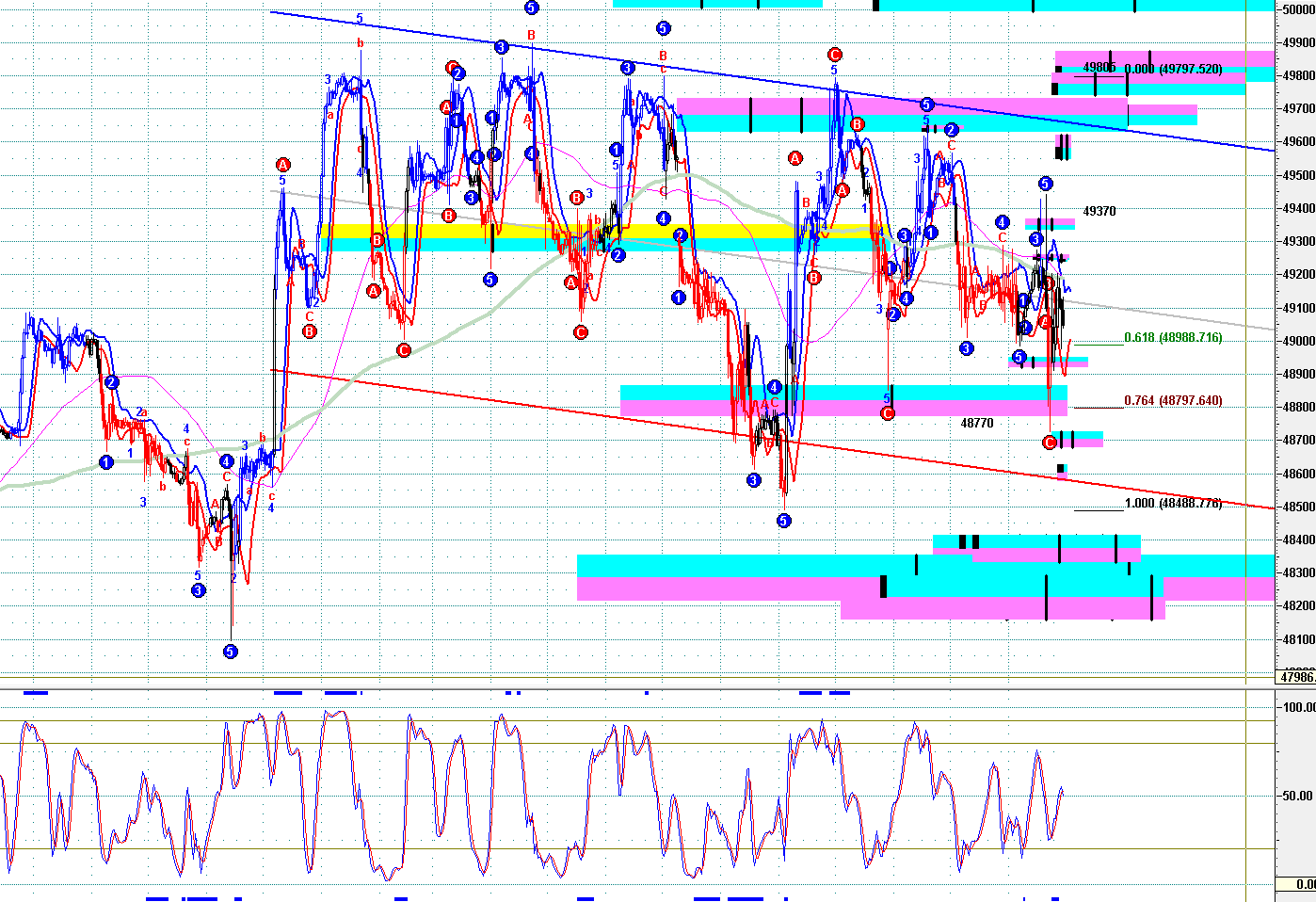Select the red descending lower trendline
This screenshot has height=902, width=1316.
point(772,439)
